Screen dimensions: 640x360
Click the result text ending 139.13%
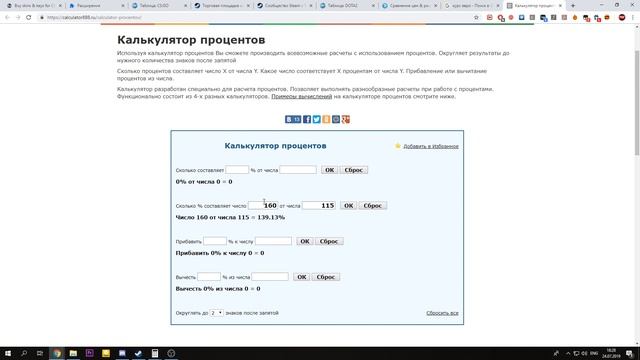pos(230,217)
